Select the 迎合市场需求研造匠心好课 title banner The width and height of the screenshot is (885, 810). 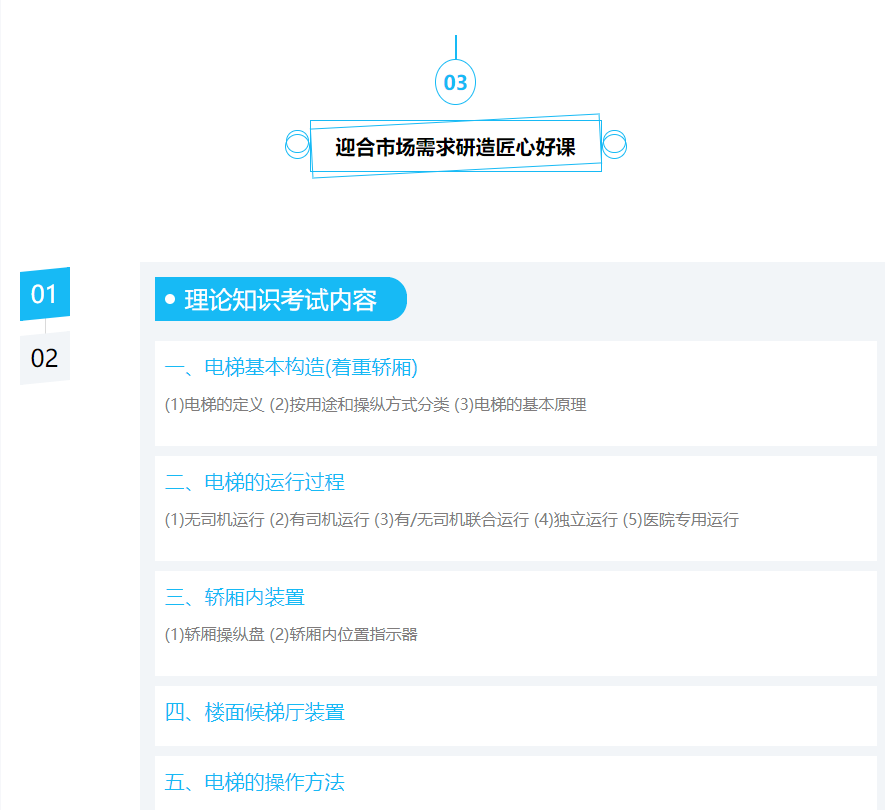pos(455,147)
